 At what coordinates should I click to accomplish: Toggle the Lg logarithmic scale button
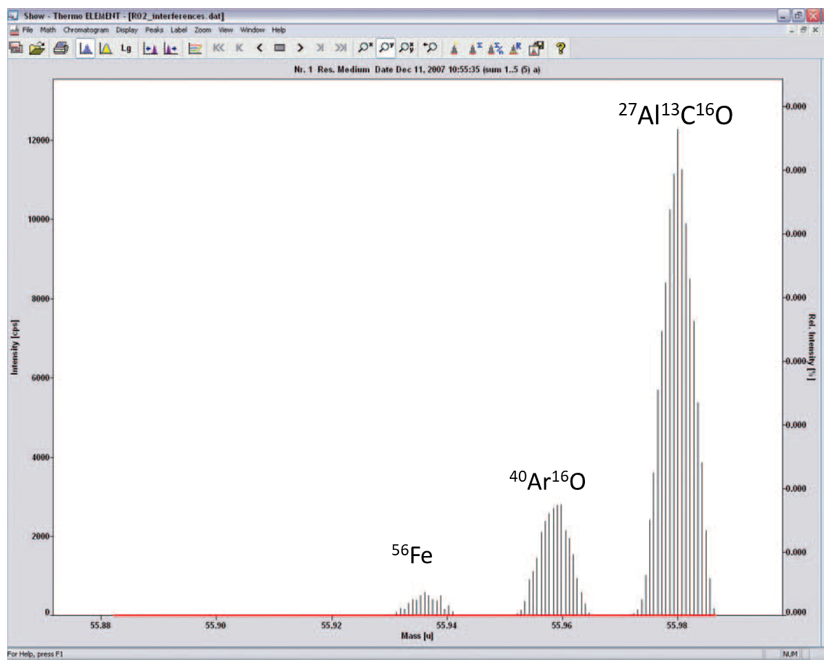pos(126,47)
